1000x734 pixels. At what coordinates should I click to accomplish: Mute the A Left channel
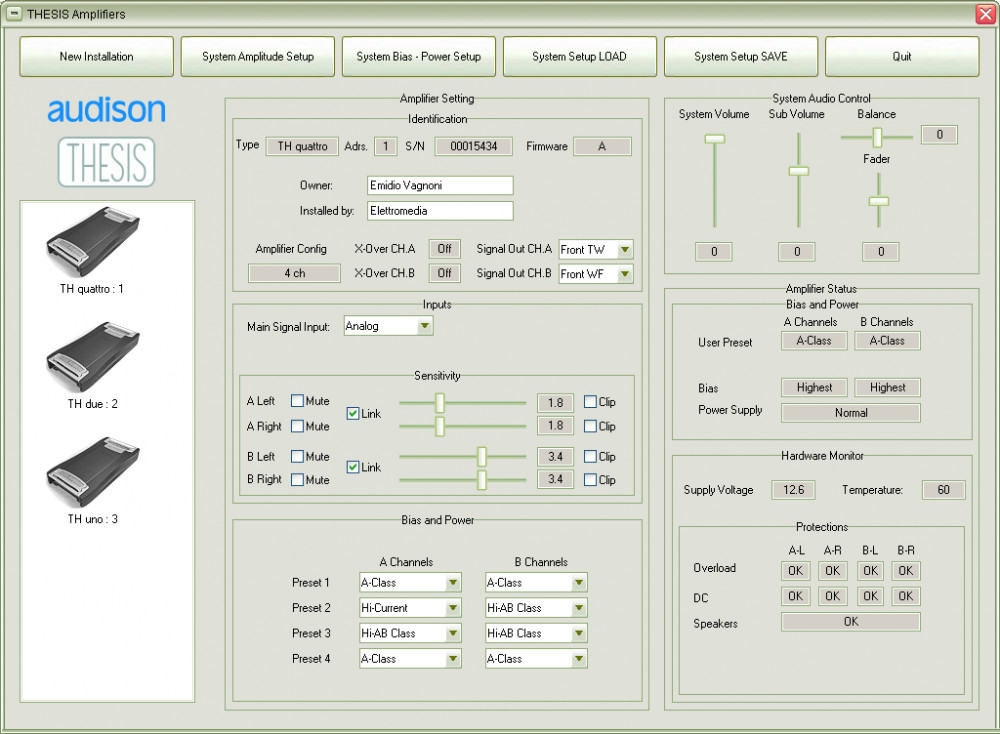(298, 401)
